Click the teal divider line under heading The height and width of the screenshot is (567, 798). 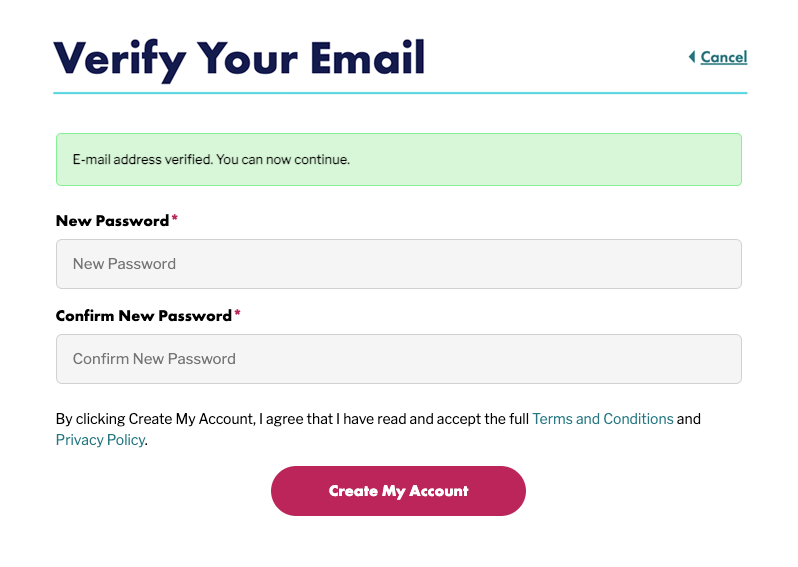tap(400, 93)
